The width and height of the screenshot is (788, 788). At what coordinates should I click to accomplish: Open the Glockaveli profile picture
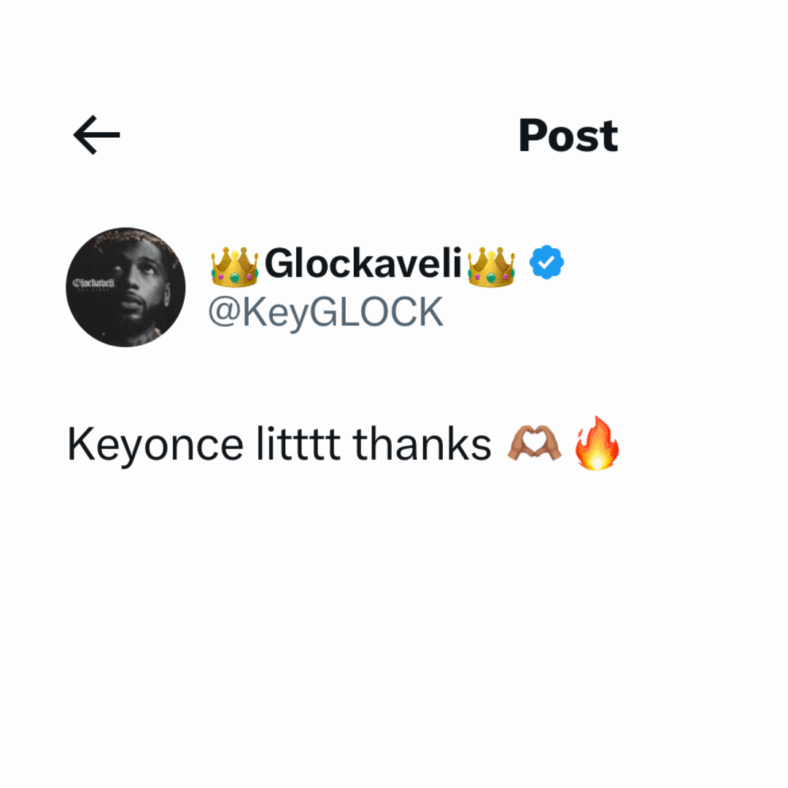(x=126, y=287)
